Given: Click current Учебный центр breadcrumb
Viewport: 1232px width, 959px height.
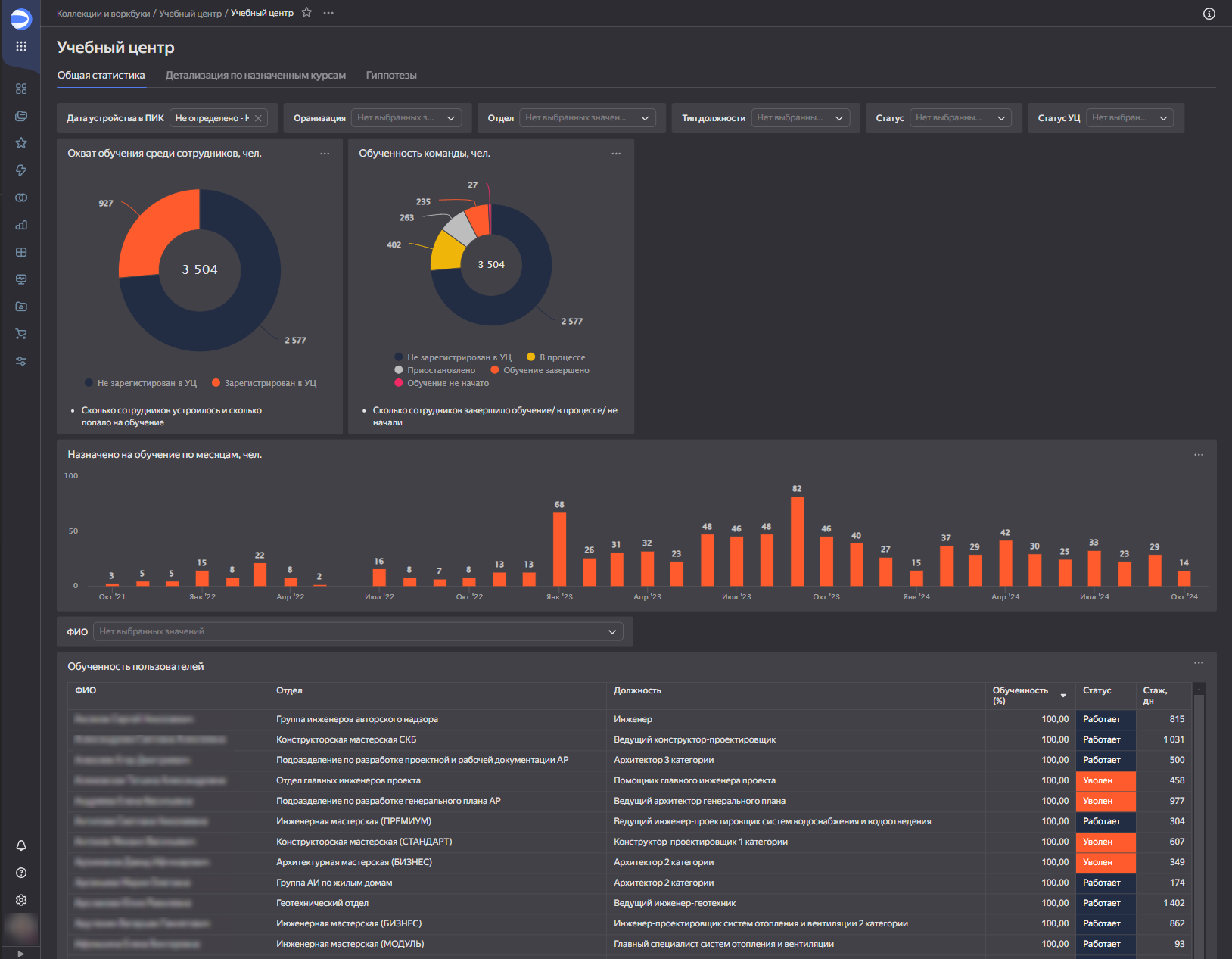Looking at the screenshot, I should [262, 13].
